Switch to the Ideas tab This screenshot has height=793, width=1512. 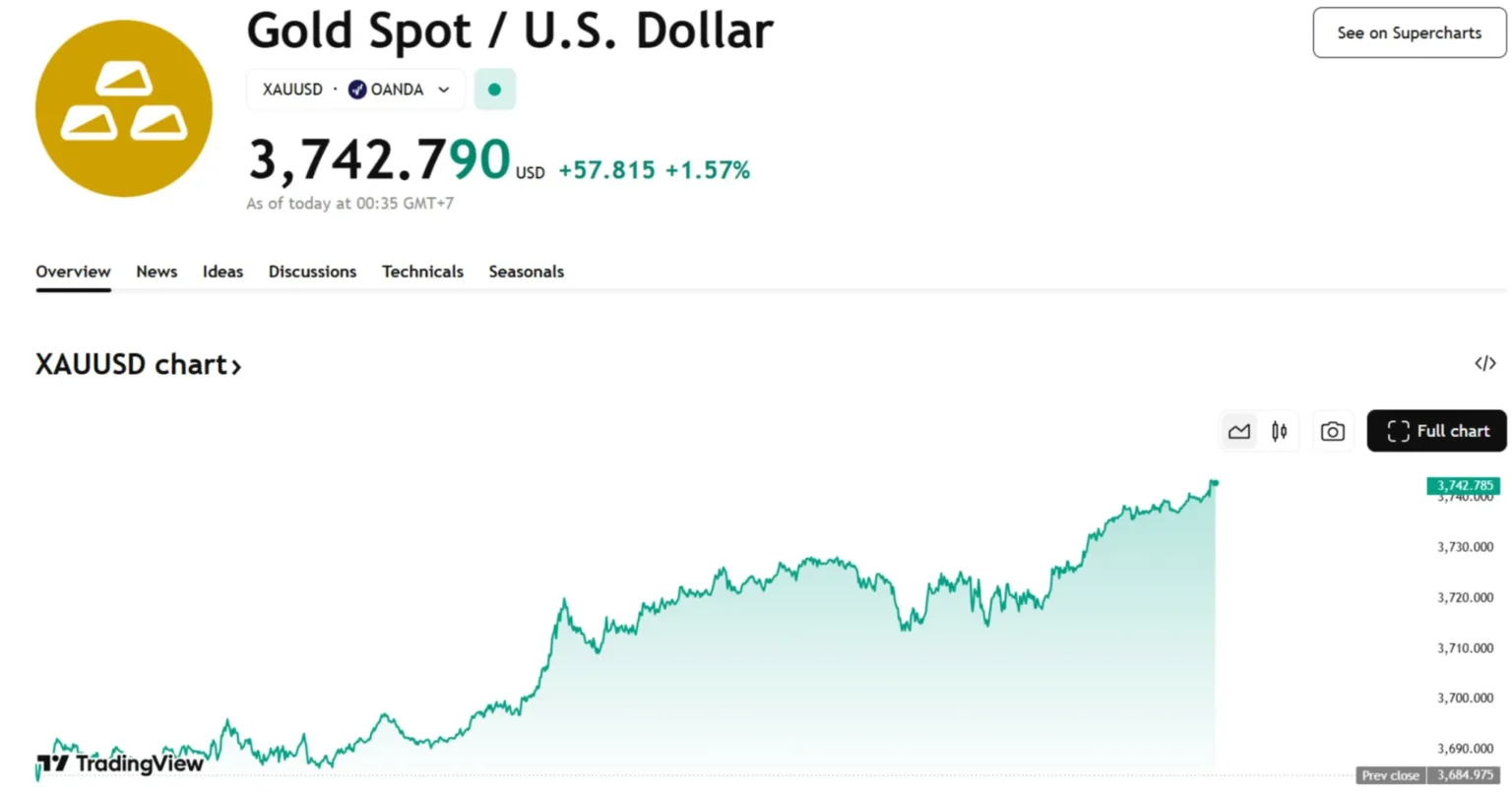coord(222,272)
